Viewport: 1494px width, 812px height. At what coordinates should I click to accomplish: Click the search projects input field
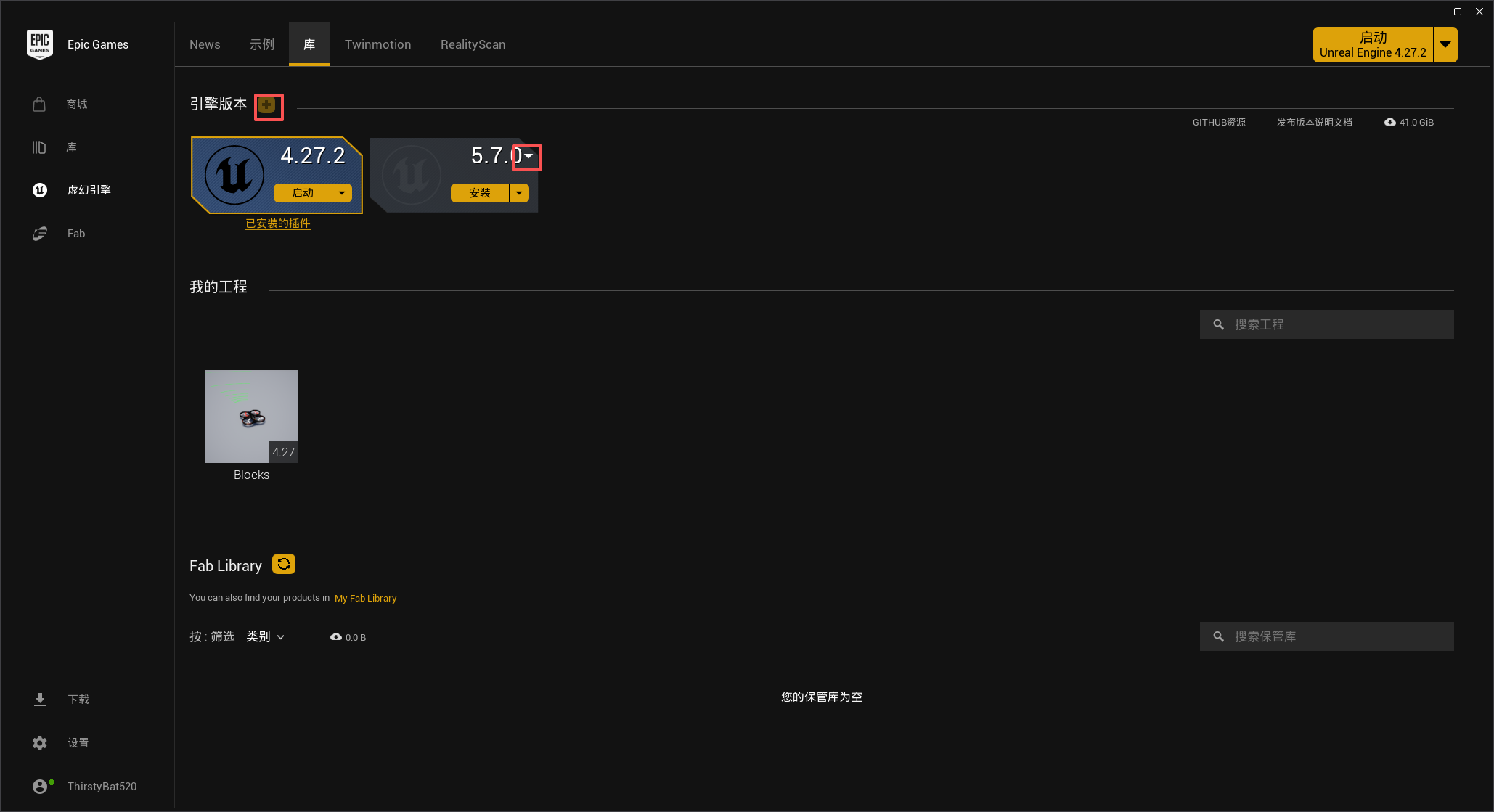(x=1336, y=324)
